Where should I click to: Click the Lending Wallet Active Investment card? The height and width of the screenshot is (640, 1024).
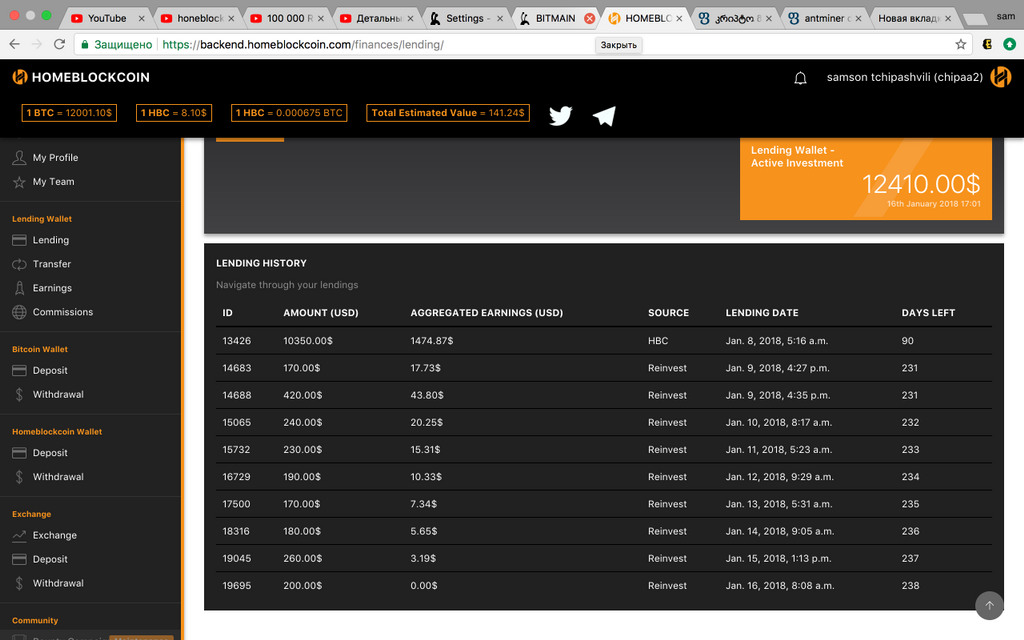pos(866,178)
